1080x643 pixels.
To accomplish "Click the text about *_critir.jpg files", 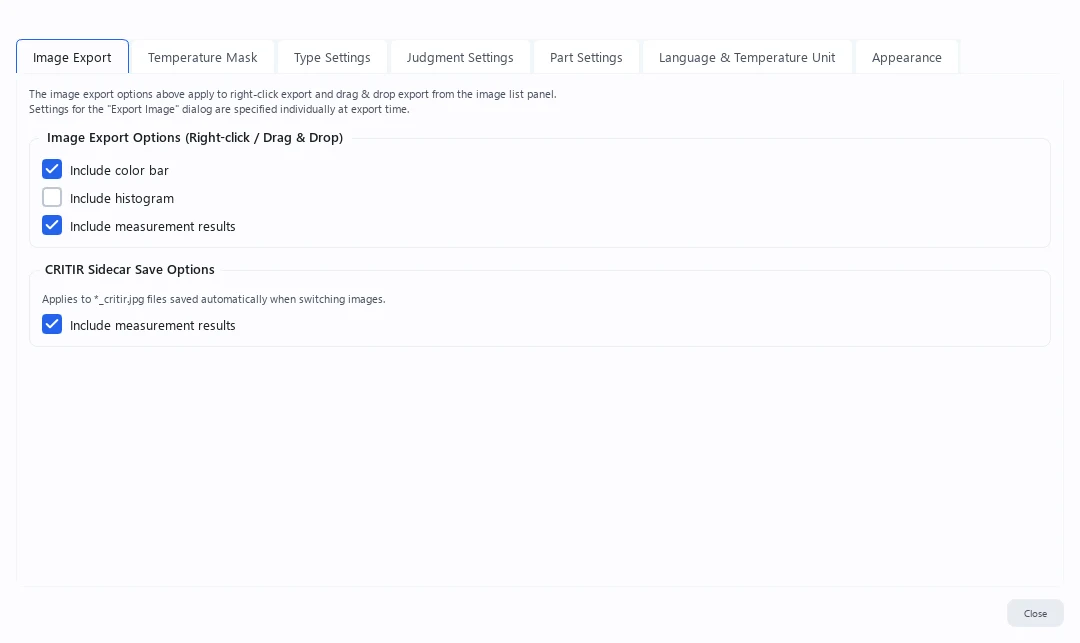I will tap(214, 299).
